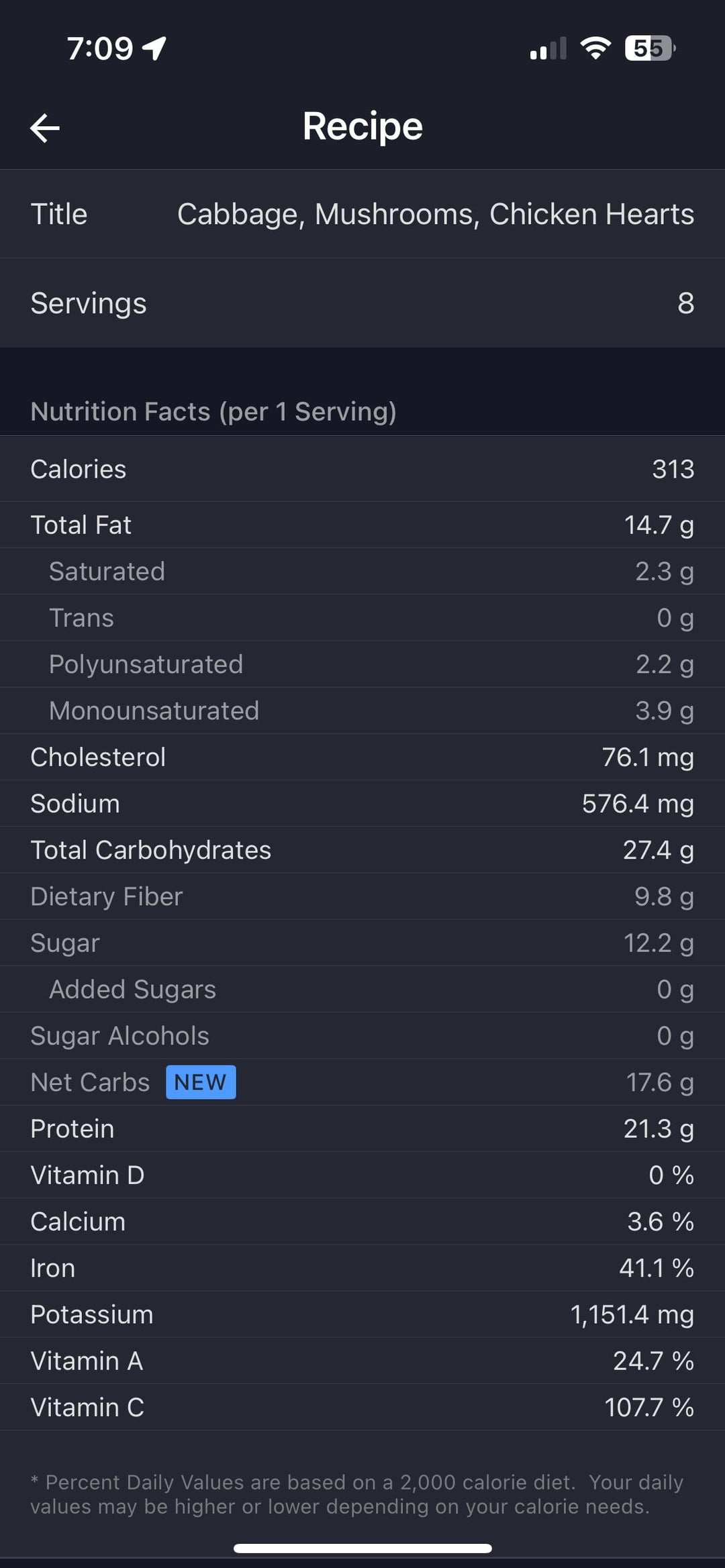Image resolution: width=725 pixels, height=1568 pixels.
Task: Tap the cellular signal bars
Action: [548, 49]
